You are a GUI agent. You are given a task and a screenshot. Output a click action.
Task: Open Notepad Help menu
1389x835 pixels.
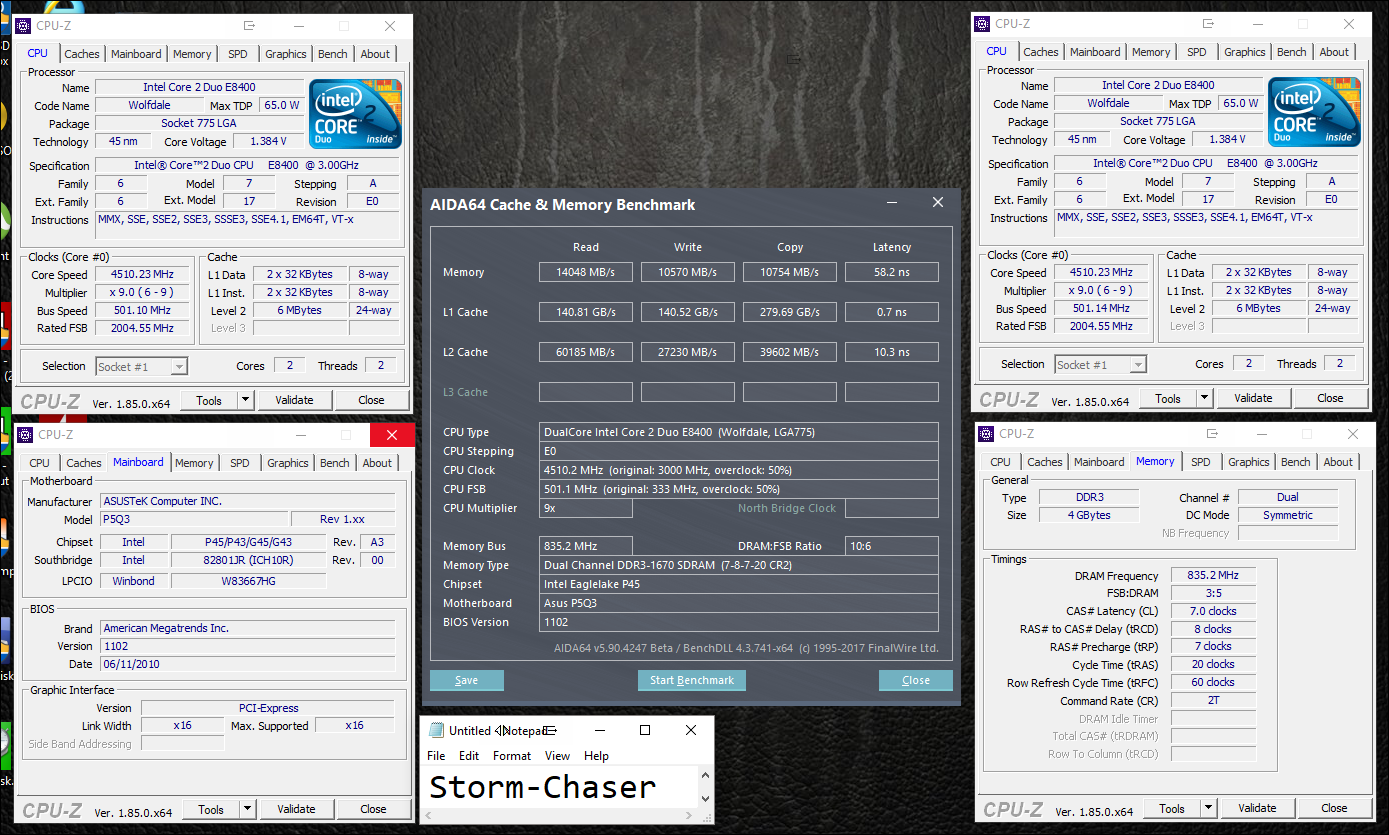(596, 756)
